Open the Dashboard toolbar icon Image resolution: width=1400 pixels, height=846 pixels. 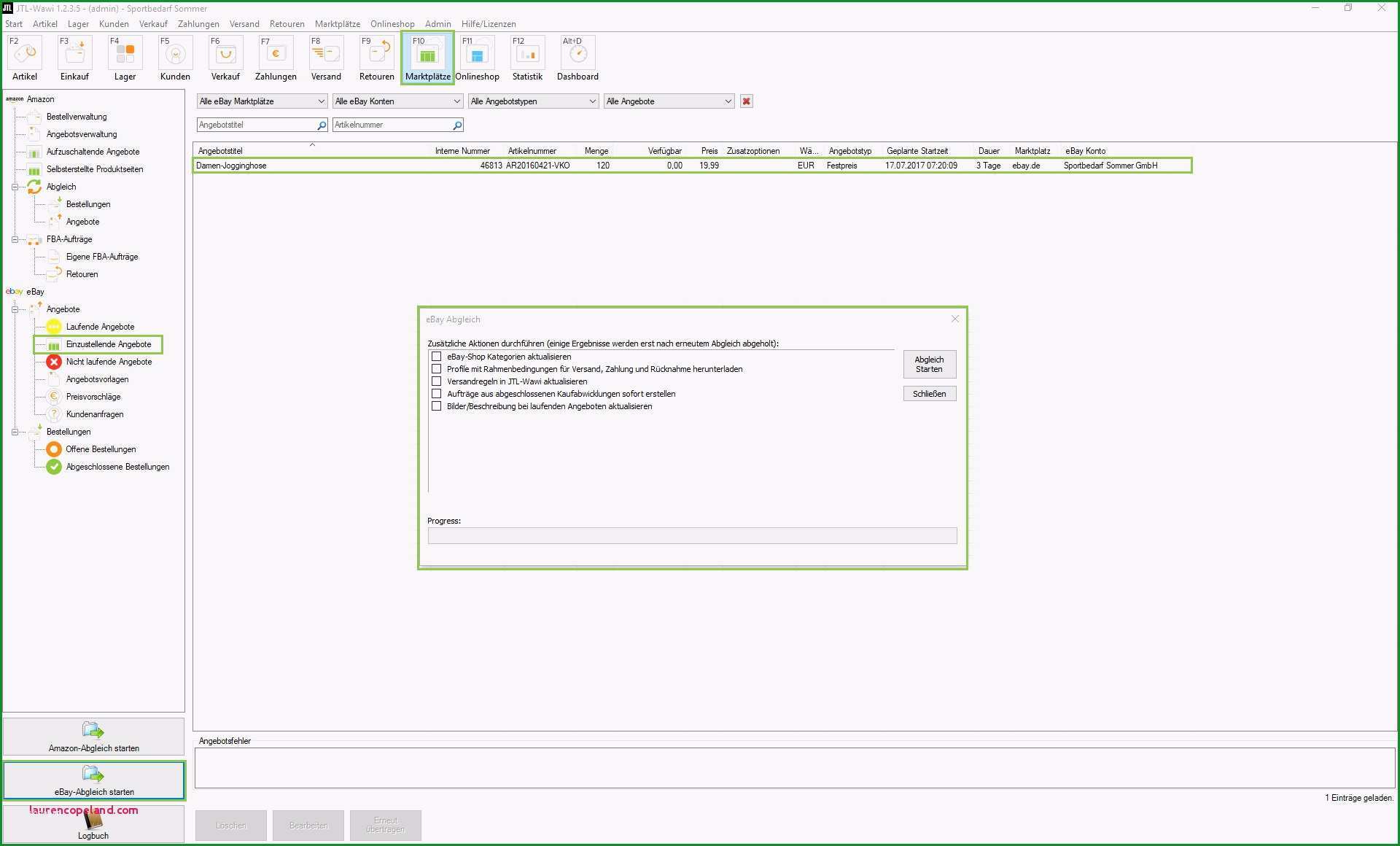click(577, 58)
